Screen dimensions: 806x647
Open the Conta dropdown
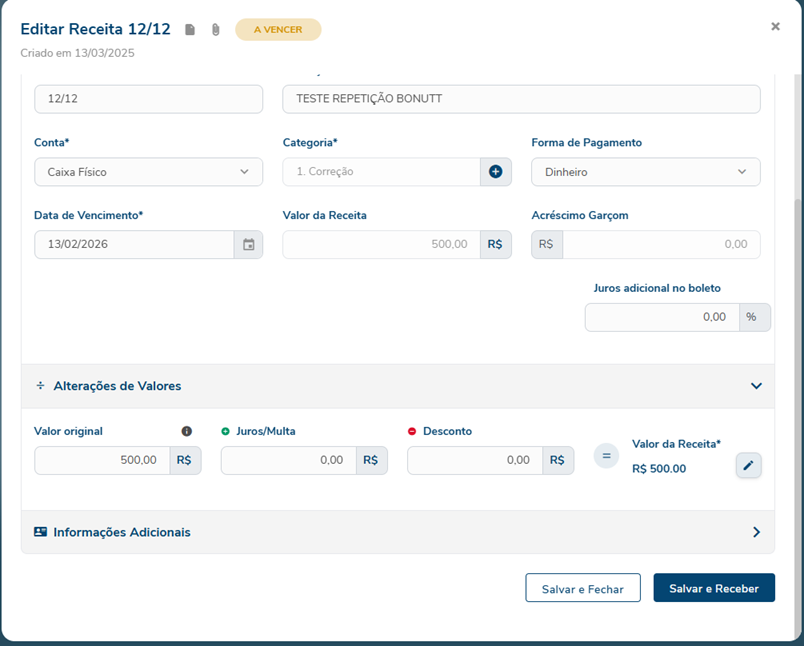point(148,172)
